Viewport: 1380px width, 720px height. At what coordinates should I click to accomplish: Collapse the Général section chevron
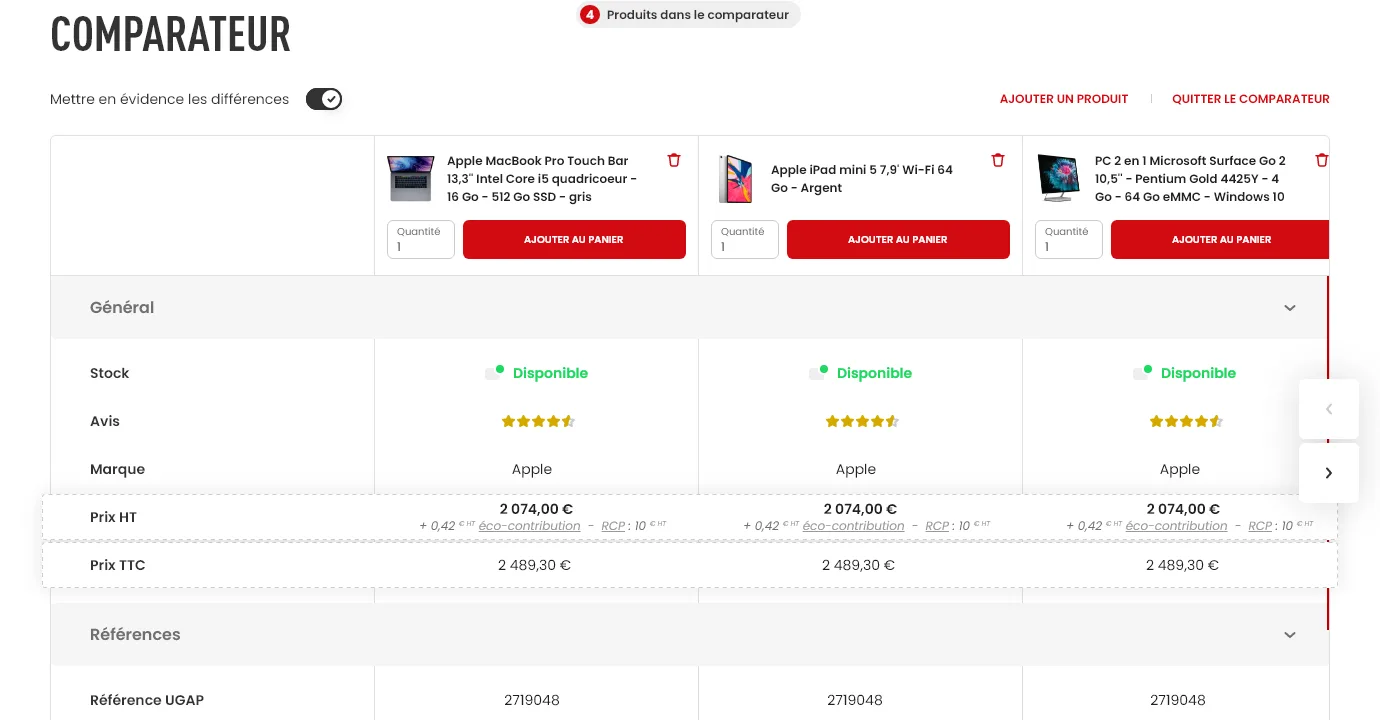tap(1290, 308)
